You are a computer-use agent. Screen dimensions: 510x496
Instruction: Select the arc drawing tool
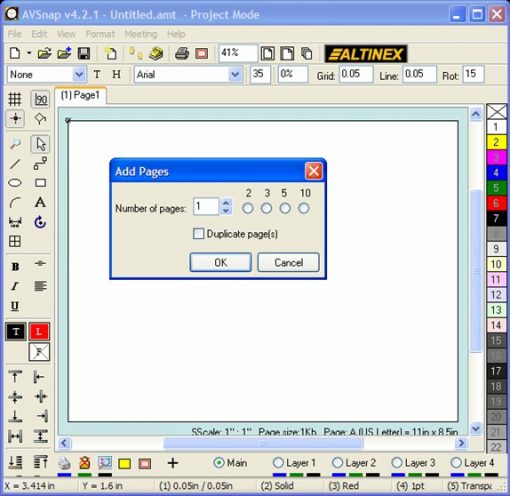pos(15,202)
